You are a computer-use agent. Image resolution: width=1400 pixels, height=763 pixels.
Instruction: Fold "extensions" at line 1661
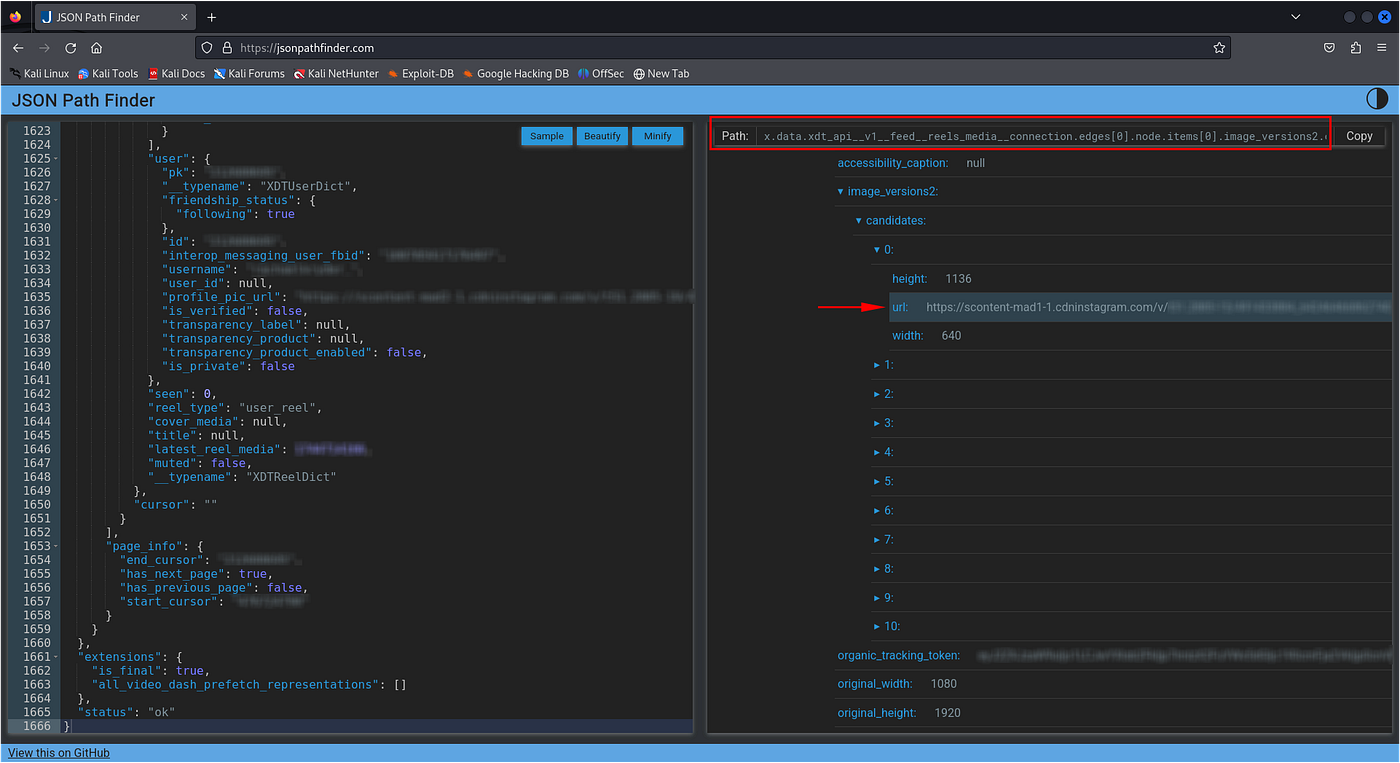click(x=56, y=656)
